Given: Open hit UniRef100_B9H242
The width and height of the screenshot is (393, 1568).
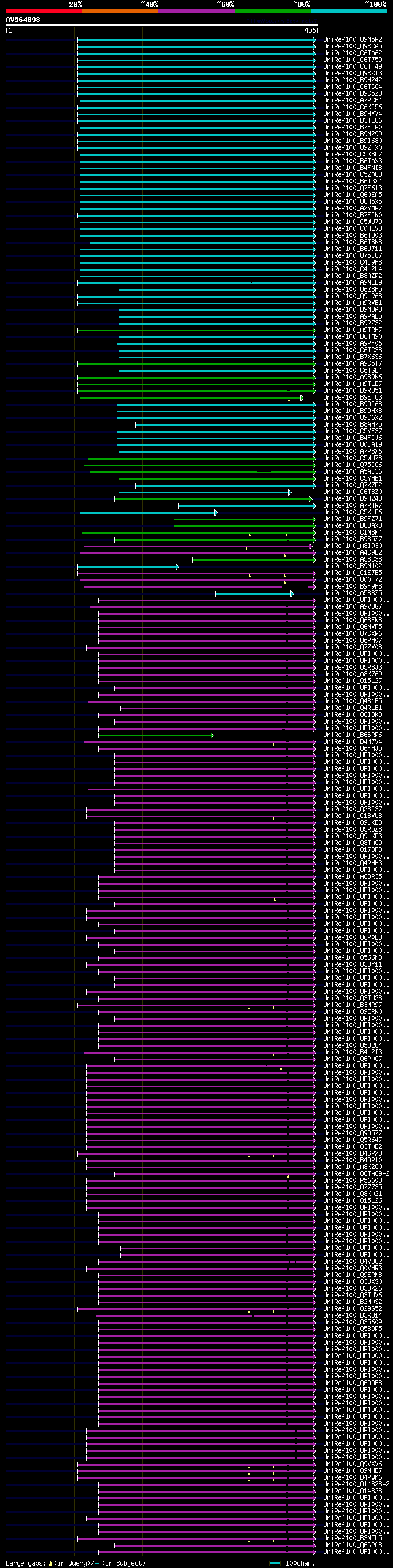Looking at the screenshot, I should pyautogui.click(x=352, y=80).
